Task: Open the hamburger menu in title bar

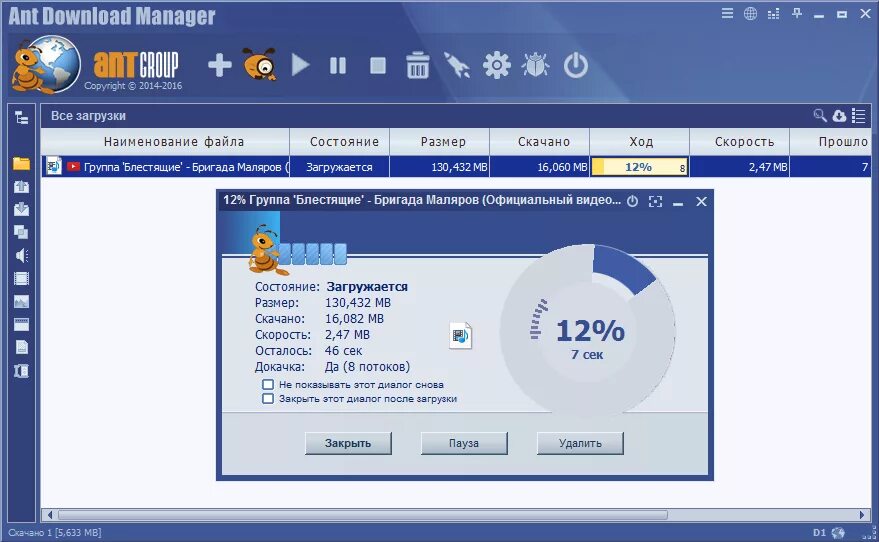Action: pyautogui.click(x=727, y=13)
